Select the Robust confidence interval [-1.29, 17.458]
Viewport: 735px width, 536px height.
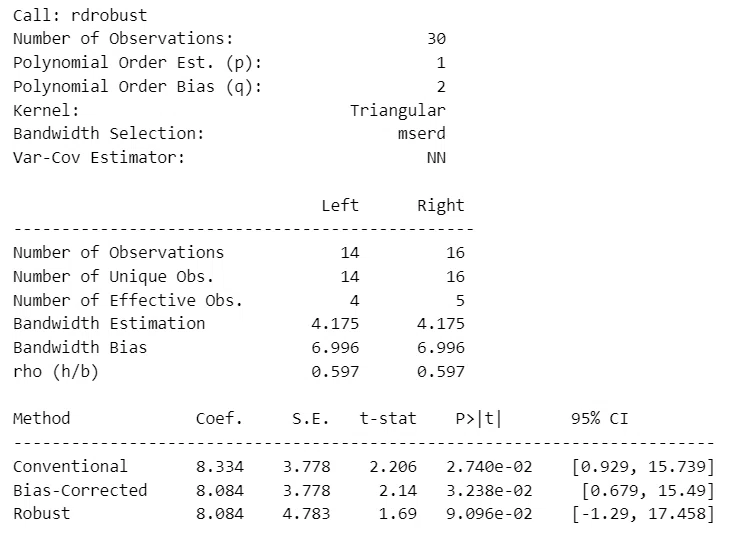[x=643, y=514]
